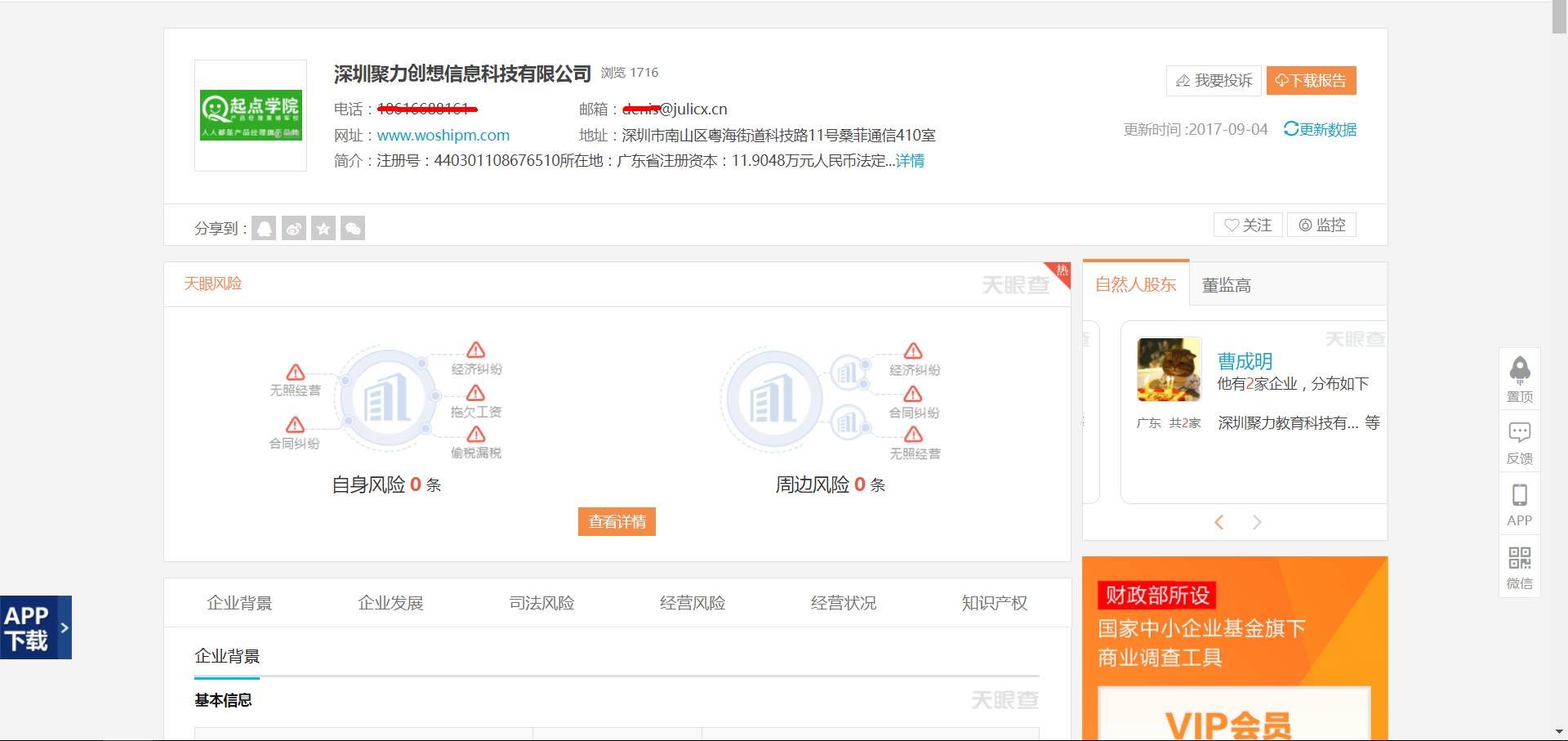
Task: Switch to the 自然人股东 tab
Action: [1135, 284]
